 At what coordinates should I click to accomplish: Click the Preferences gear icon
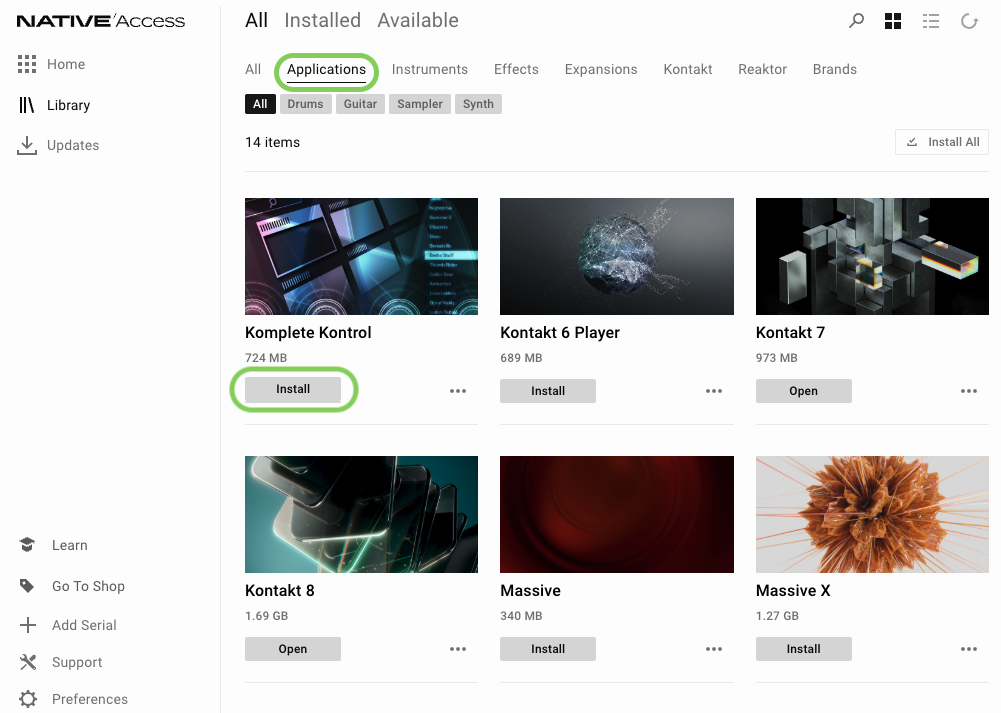point(27,699)
